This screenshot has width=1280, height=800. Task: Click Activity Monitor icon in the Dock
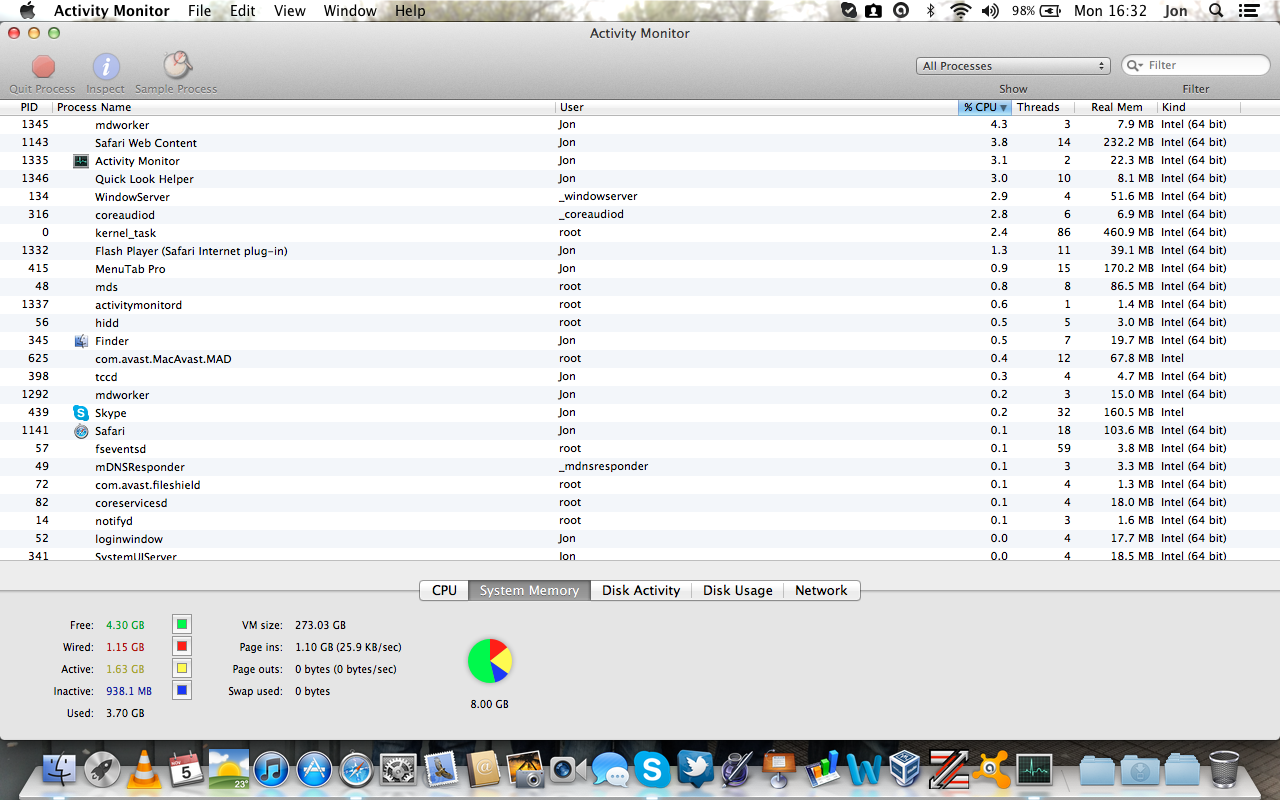pyautogui.click(x=1034, y=768)
